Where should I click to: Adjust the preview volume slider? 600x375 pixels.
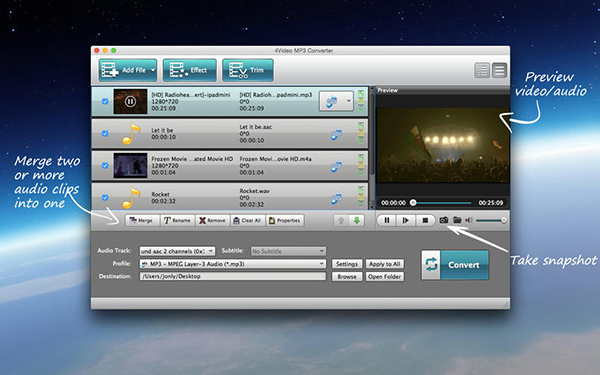point(491,220)
